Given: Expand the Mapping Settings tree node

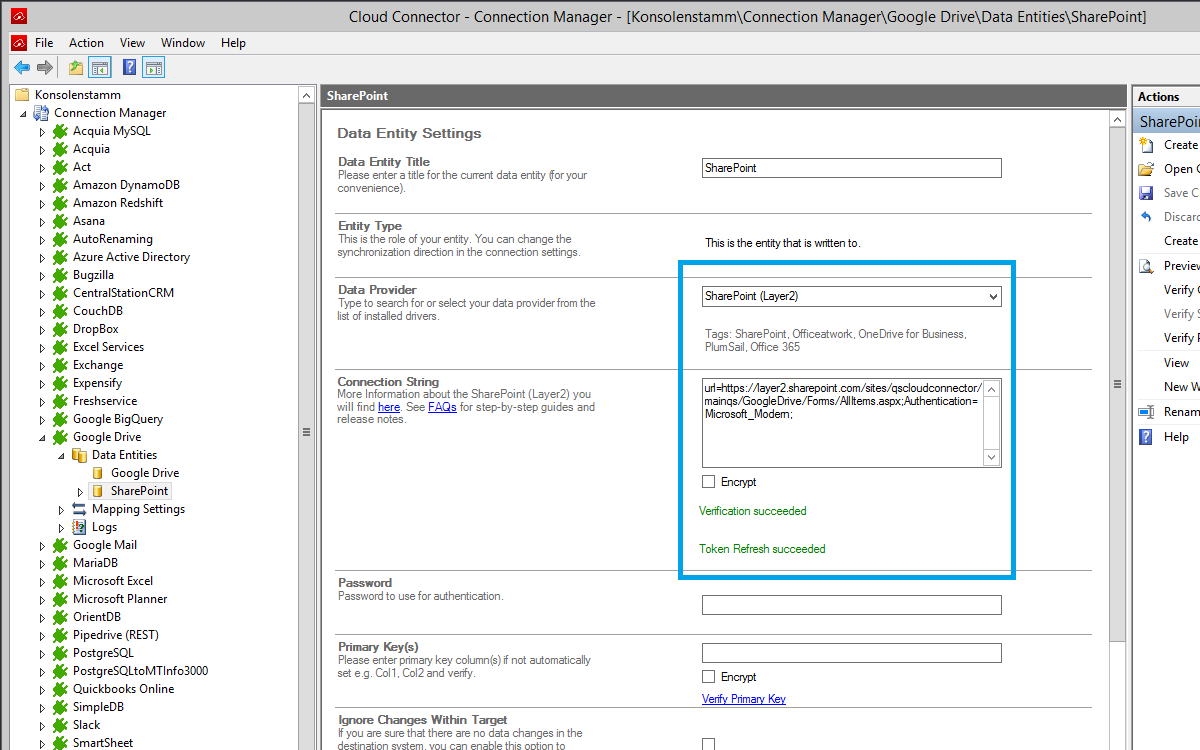Looking at the screenshot, I should (x=62, y=510).
